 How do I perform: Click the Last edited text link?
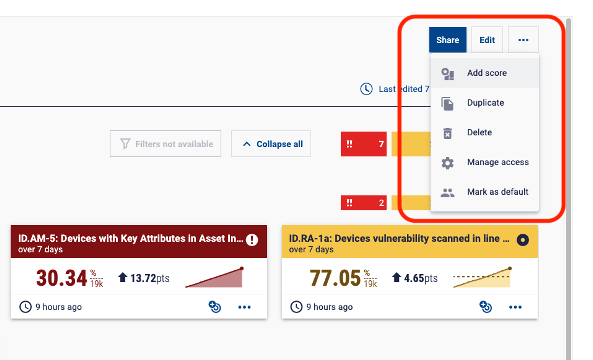(x=404, y=89)
